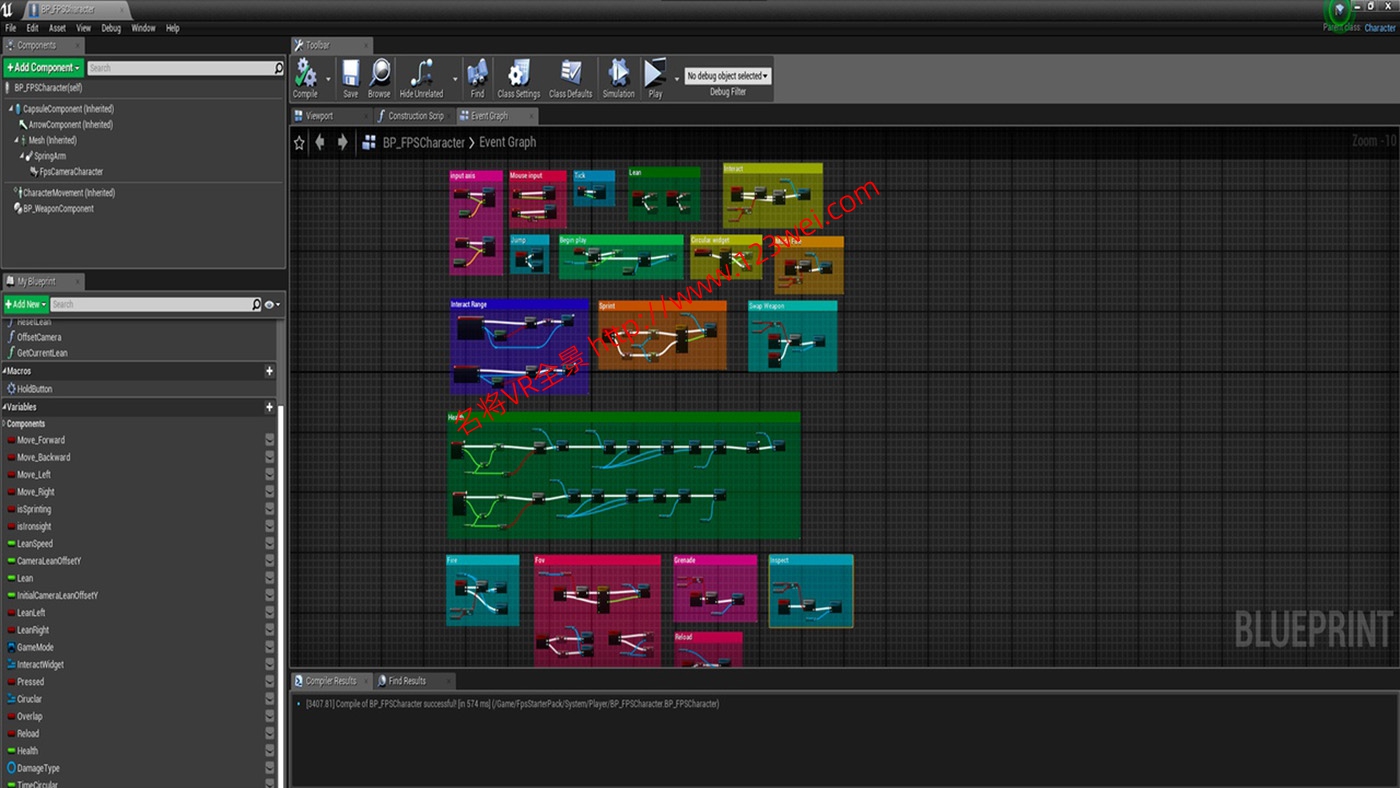Toggle the Hide Unrelated toolbar icon
This screenshot has height=788, width=1400.
point(421,77)
